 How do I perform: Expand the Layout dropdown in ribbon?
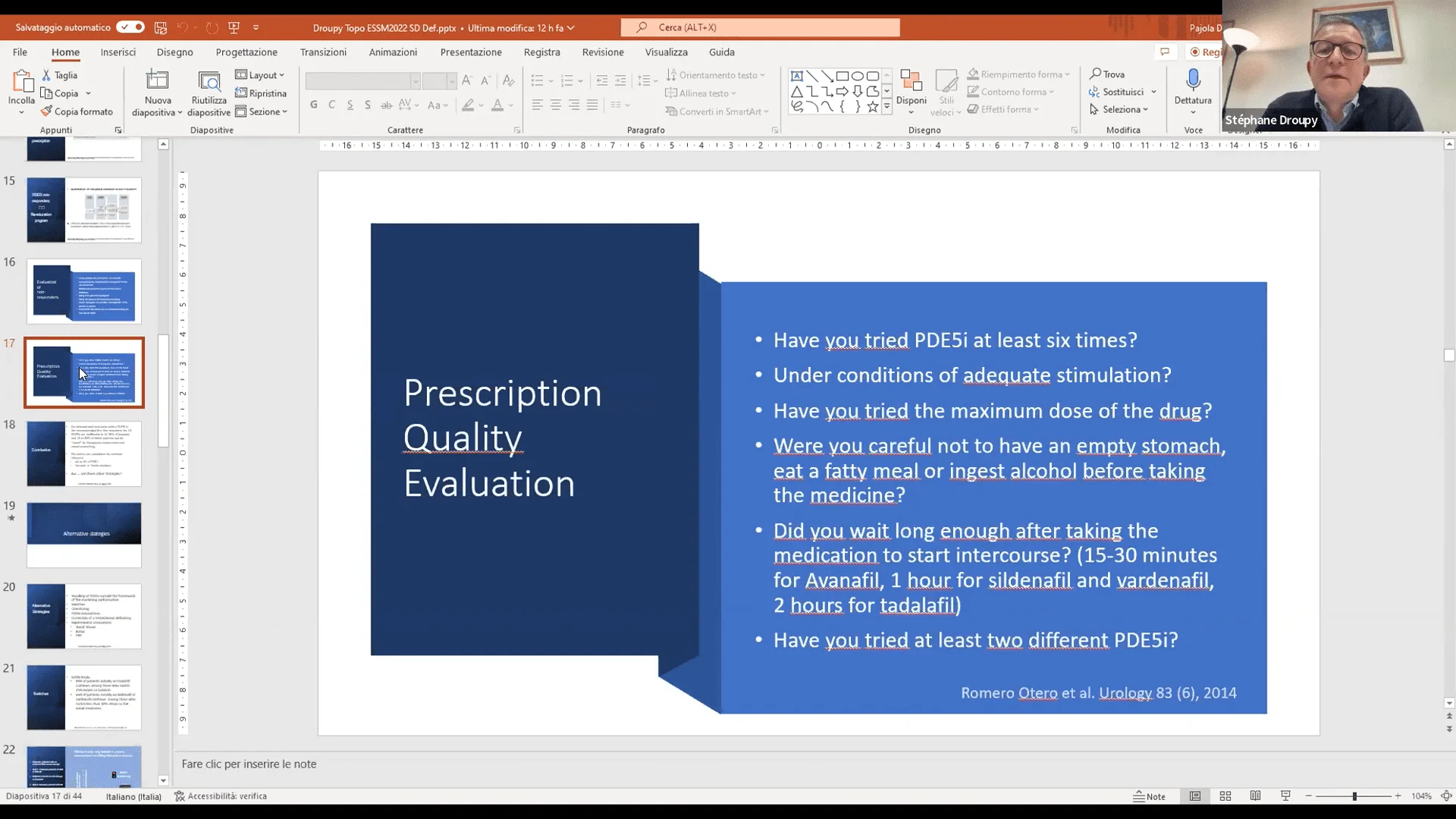280,75
